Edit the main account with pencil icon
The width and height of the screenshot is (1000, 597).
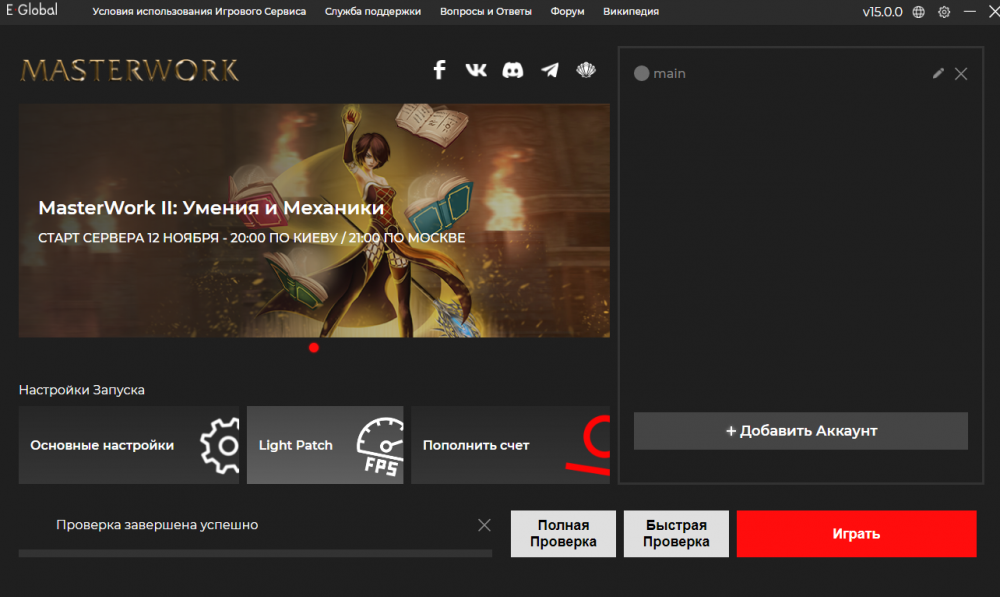(938, 73)
